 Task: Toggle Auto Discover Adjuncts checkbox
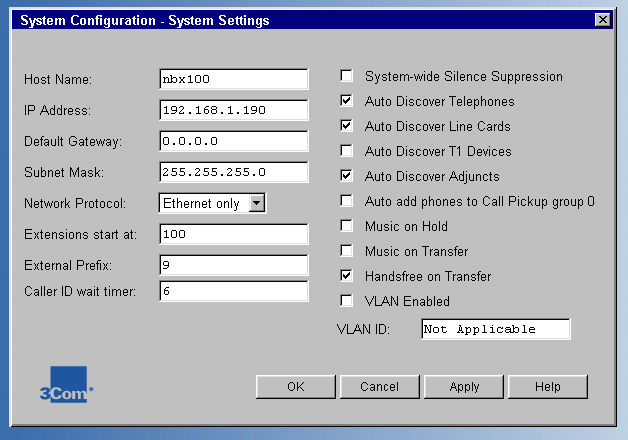tap(347, 176)
